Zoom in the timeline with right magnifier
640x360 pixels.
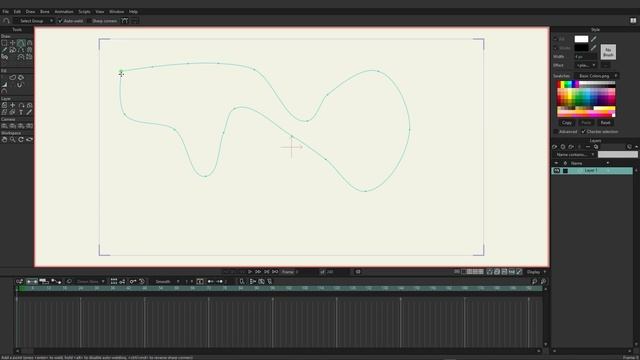[543, 282]
